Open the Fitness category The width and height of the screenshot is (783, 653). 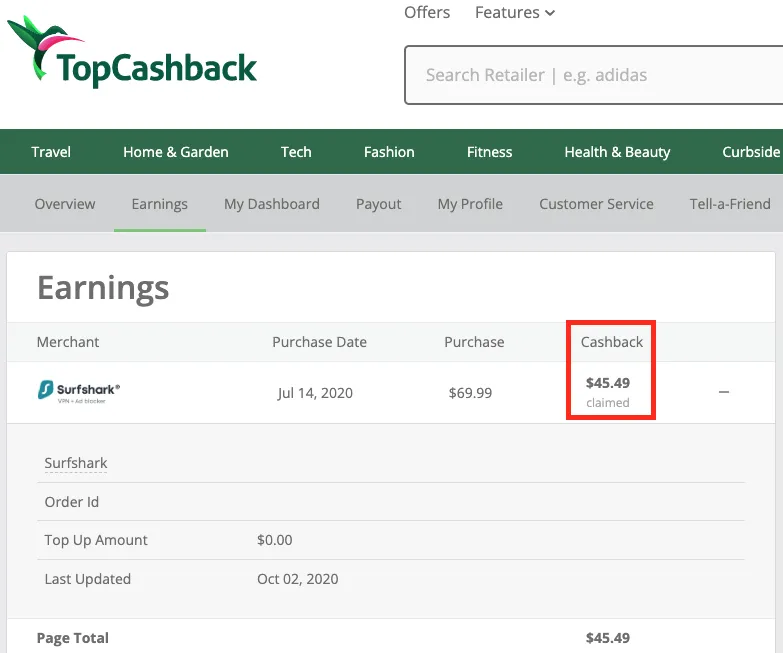coord(489,152)
